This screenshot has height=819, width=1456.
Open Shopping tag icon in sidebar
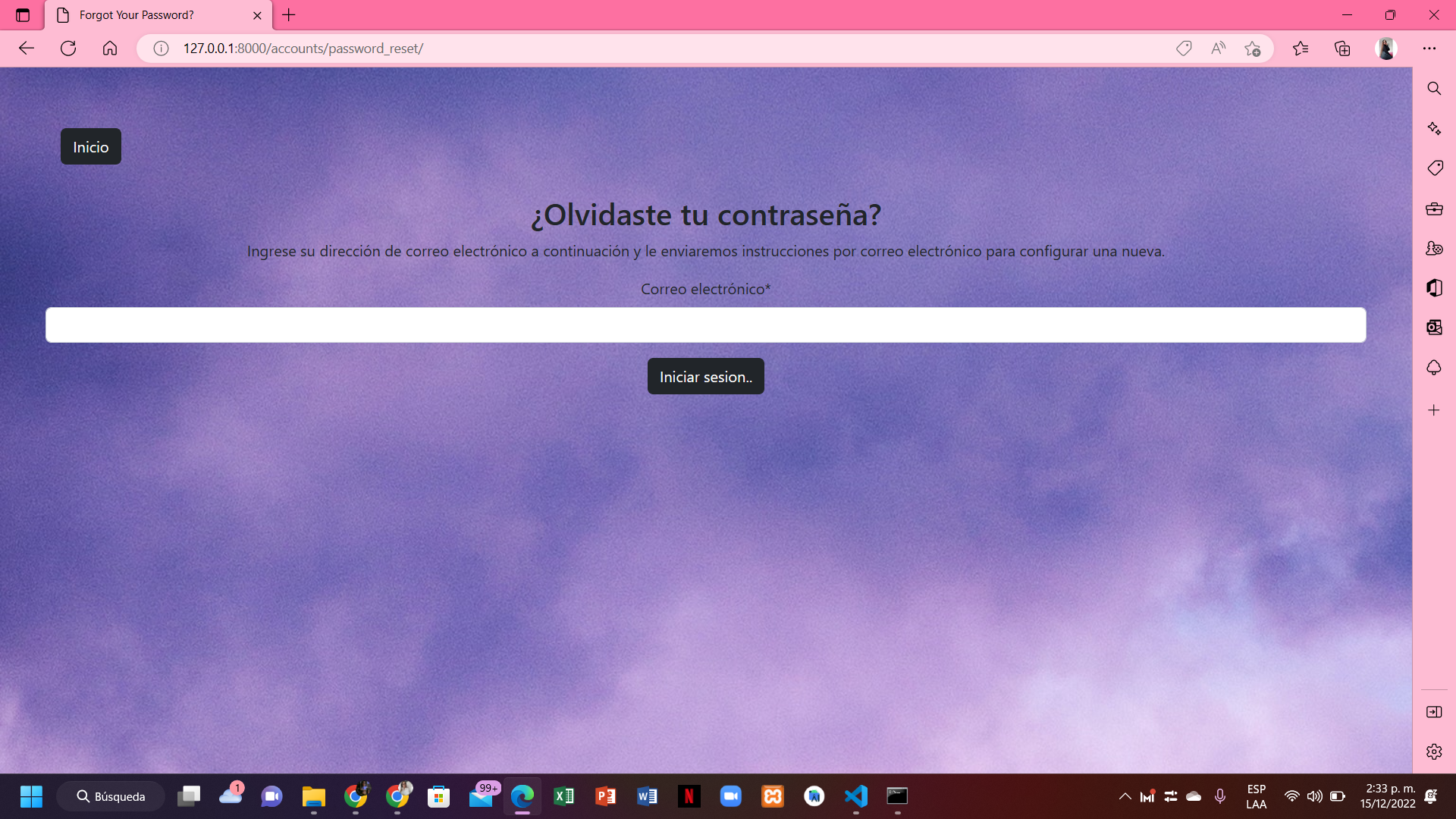point(1433,168)
